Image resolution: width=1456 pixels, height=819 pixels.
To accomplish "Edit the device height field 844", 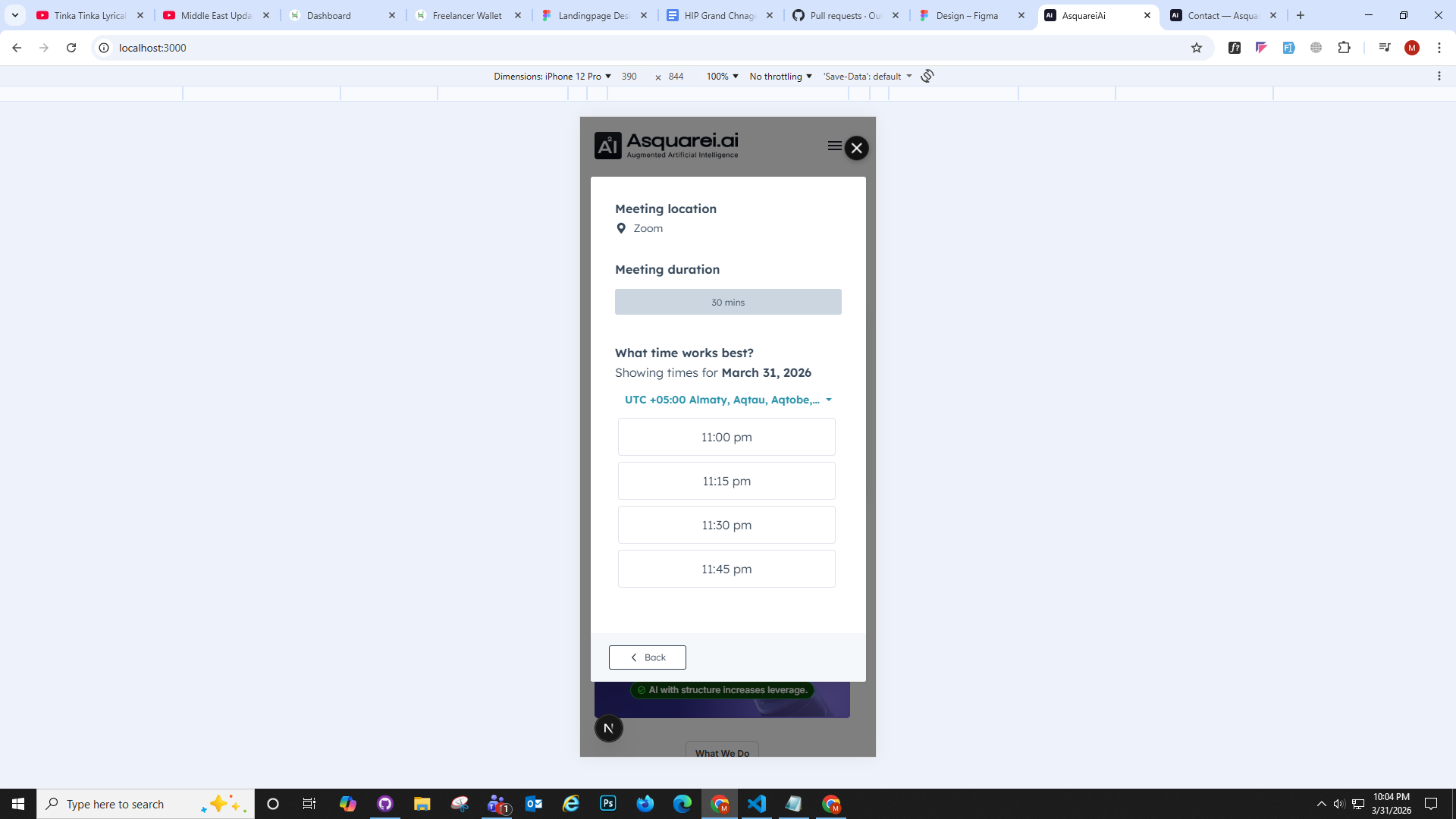I will click(x=676, y=76).
